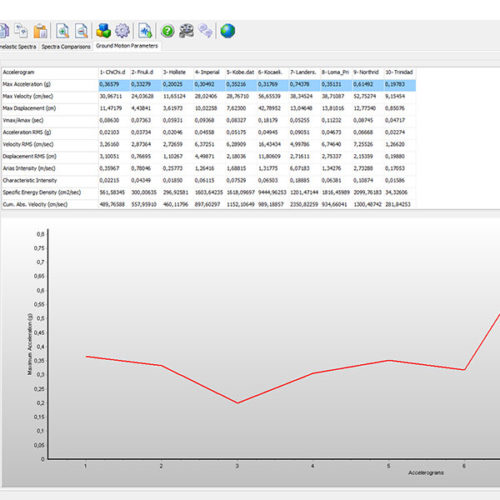Image resolution: width=500 pixels, height=500 pixels.
Task: Click the 7-Landers column header
Action: 303,72
